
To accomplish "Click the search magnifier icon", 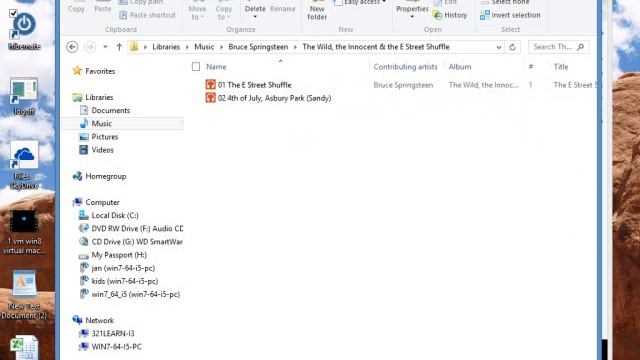I will pyautogui.click(x=580, y=47).
